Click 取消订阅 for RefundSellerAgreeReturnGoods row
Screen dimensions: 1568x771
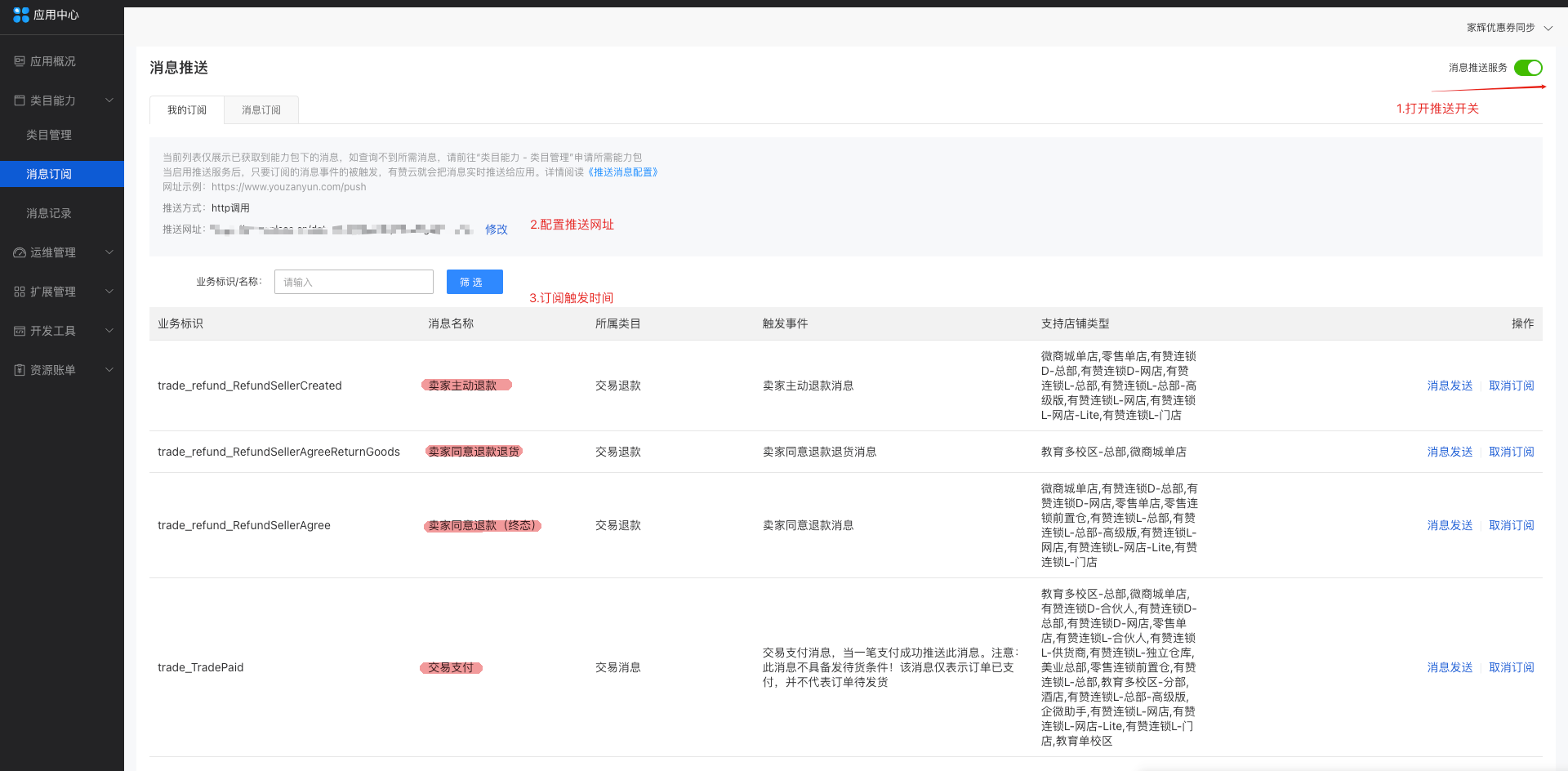tap(1511, 452)
